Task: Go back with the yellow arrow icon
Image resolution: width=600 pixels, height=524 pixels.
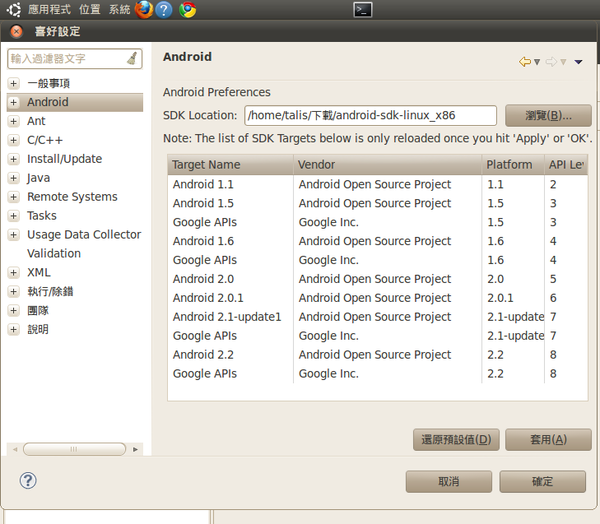Action: 525,61
